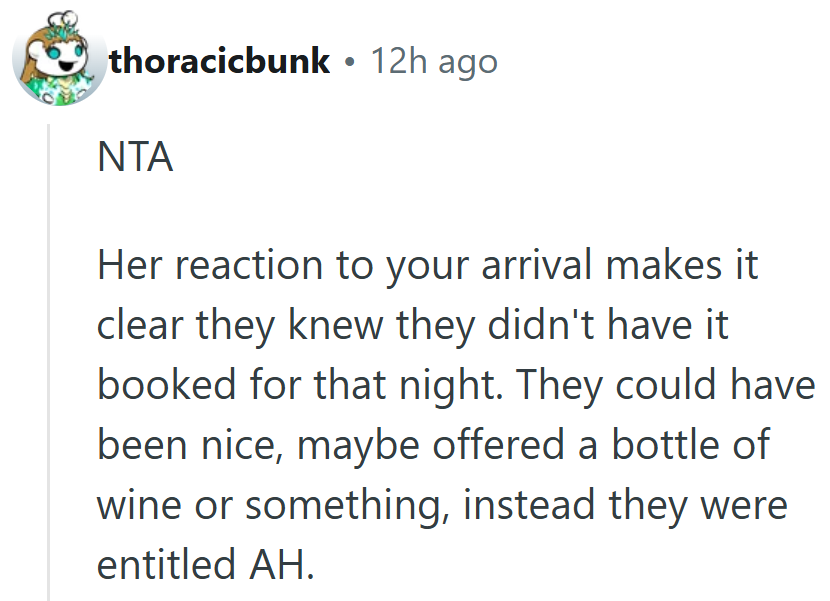Click the words "entitled AH." ending the comment
830x601 pixels.
(x=205, y=564)
